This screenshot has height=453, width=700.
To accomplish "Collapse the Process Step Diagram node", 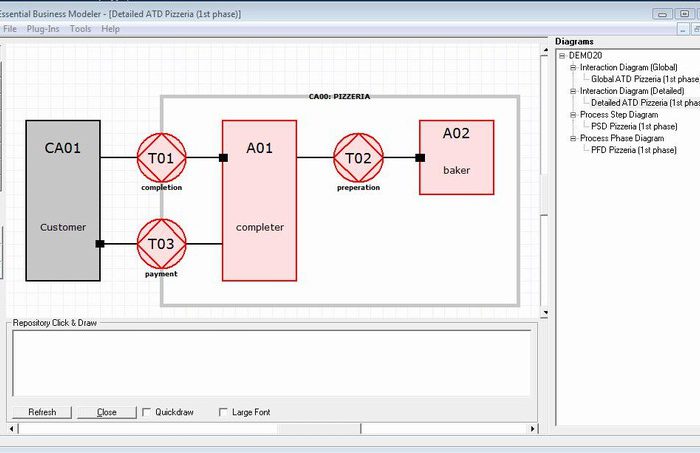I will 573,115.
